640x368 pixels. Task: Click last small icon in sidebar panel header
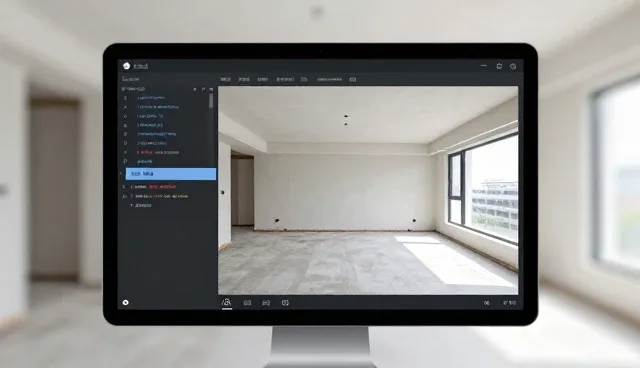click(x=211, y=89)
